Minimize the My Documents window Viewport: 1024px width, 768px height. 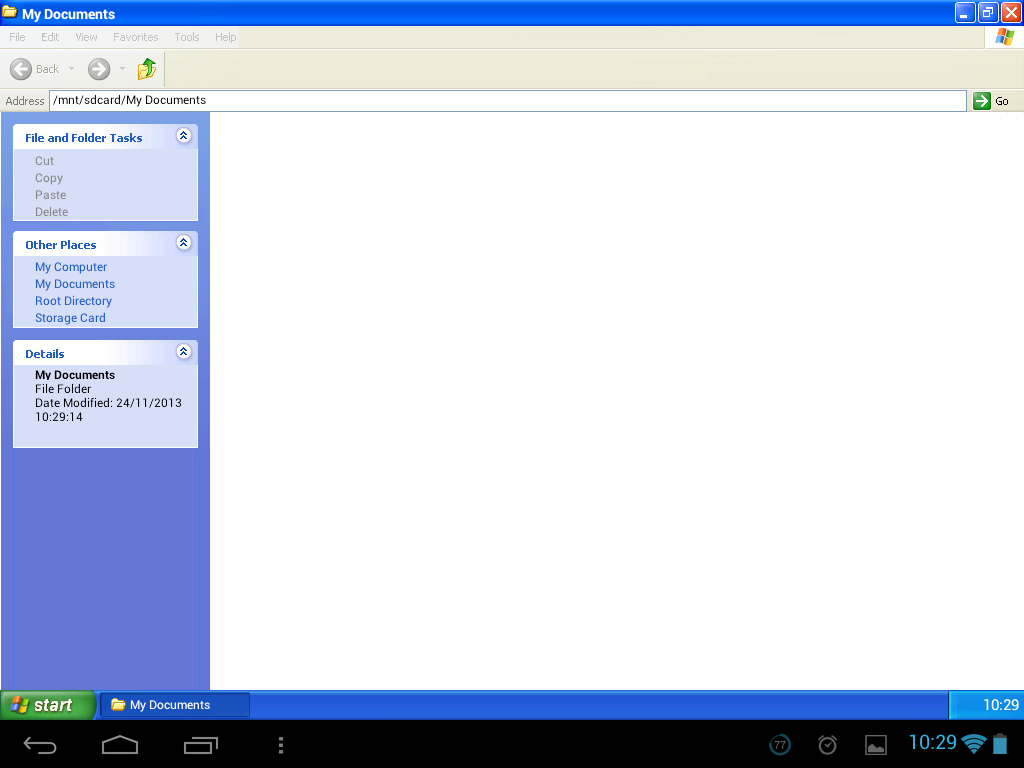tap(965, 12)
